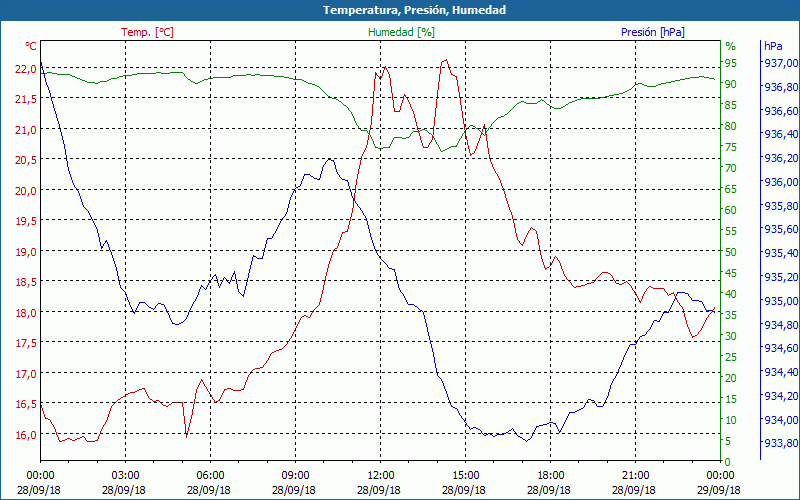Click temperature axis value 18,0
800x500 pixels.
pos(28,313)
